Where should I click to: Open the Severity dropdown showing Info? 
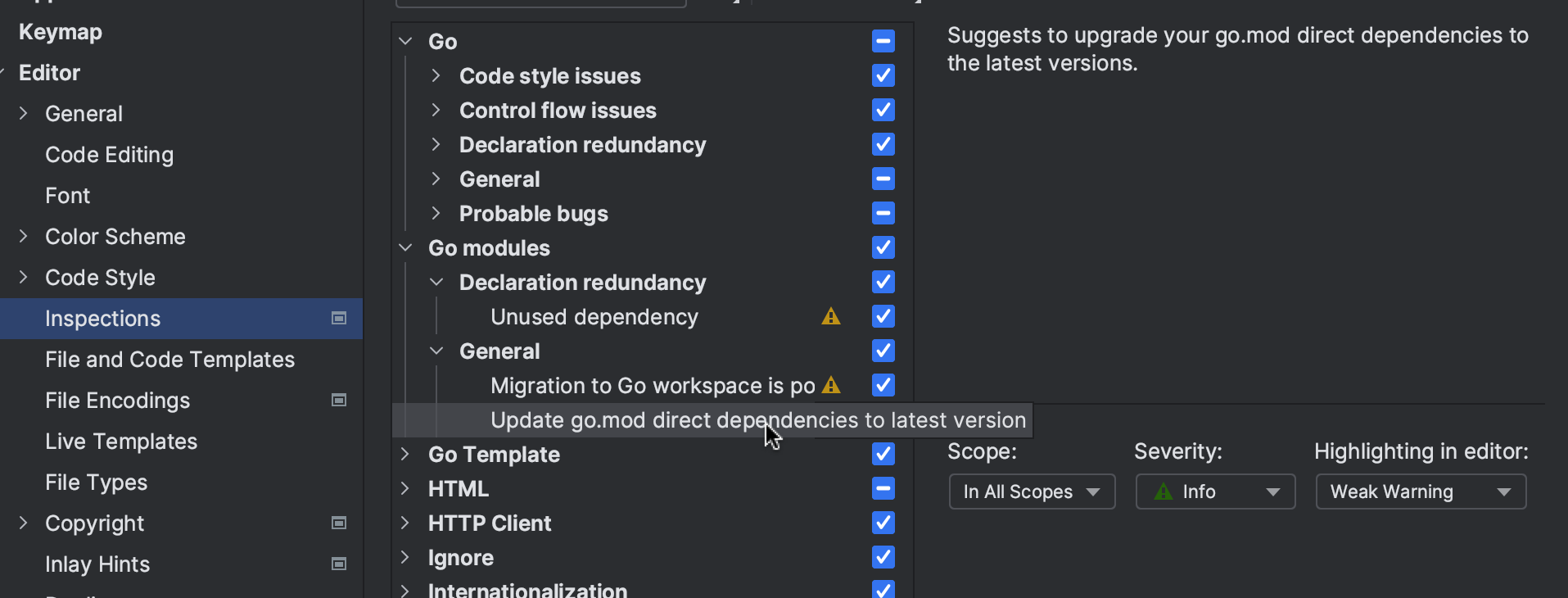pyautogui.click(x=1214, y=492)
